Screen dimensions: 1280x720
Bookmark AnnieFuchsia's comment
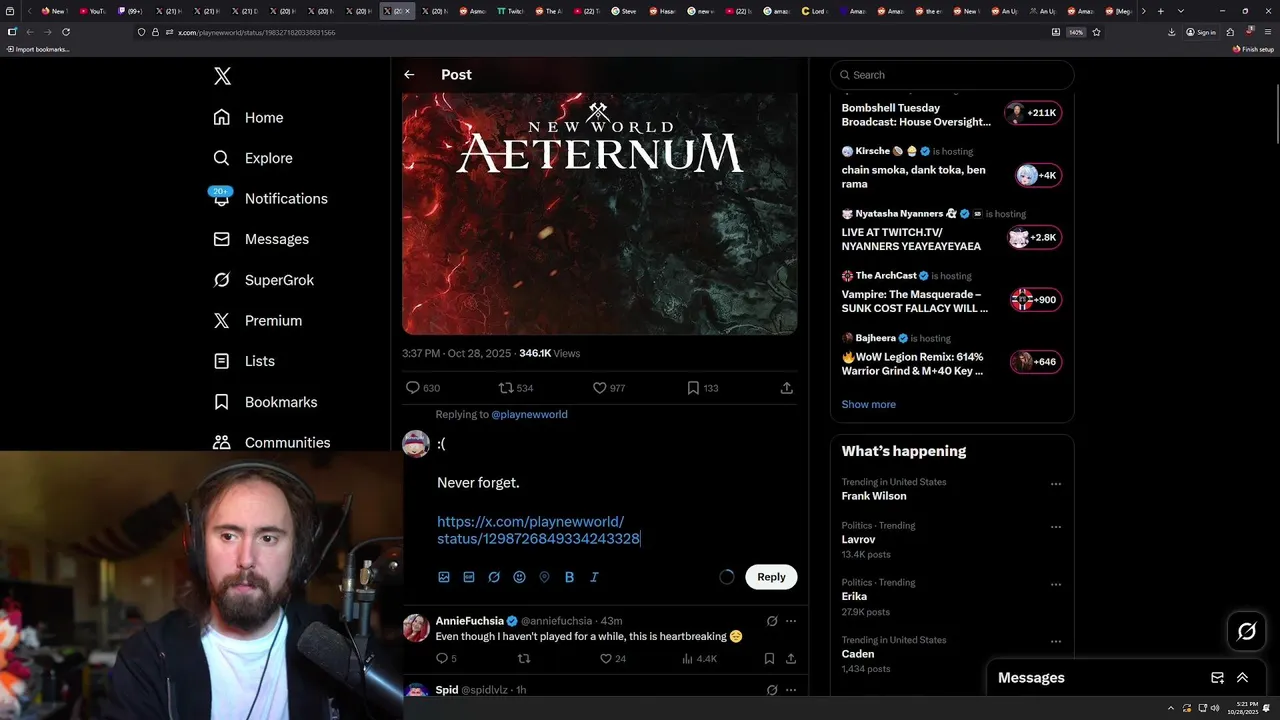pyautogui.click(x=769, y=659)
